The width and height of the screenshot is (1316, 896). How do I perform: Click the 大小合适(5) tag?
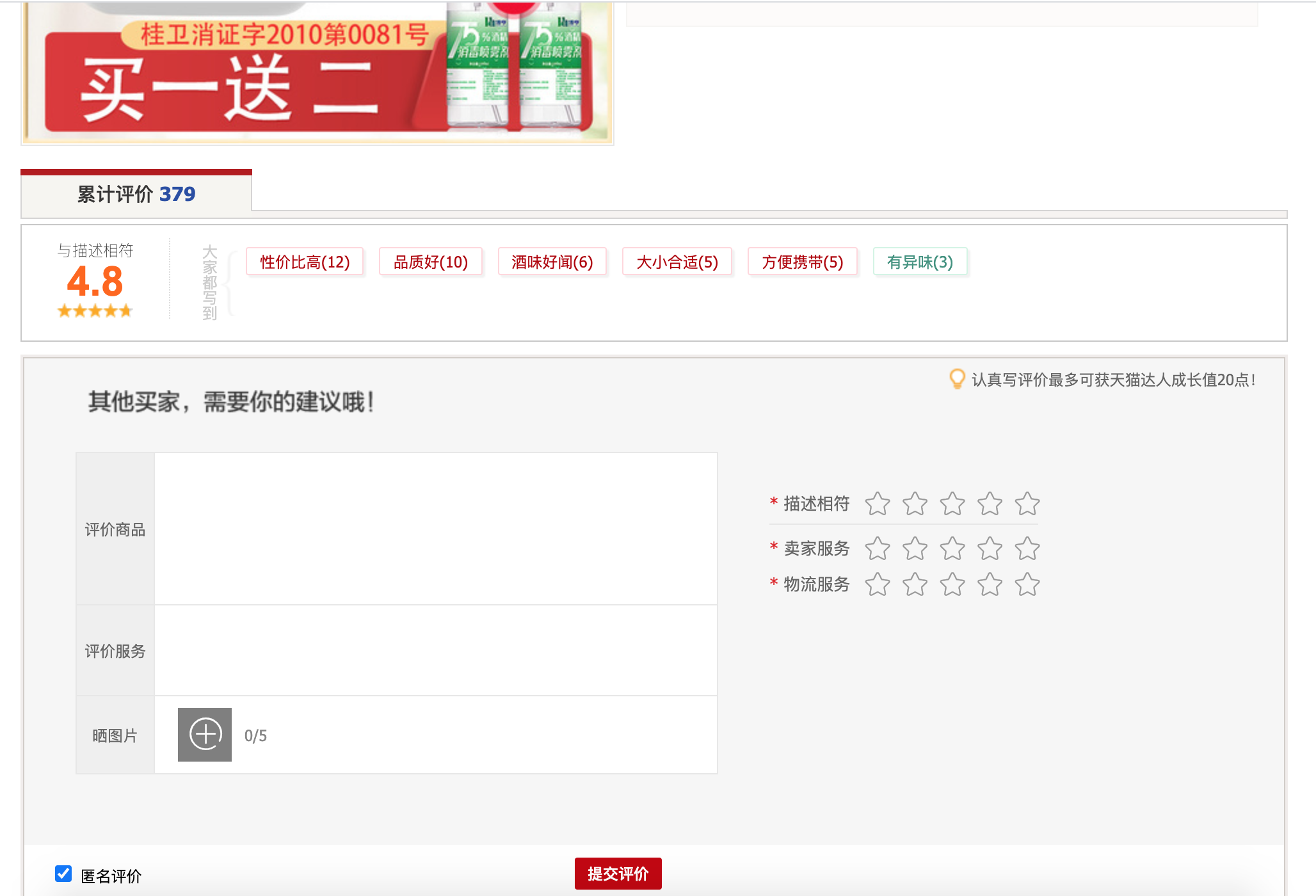[677, 262]
